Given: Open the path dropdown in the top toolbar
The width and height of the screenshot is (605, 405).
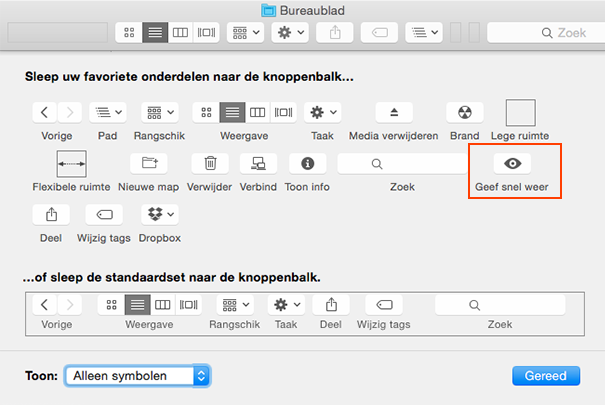Looking at the screenshot, I should click(x=424, y=32).
